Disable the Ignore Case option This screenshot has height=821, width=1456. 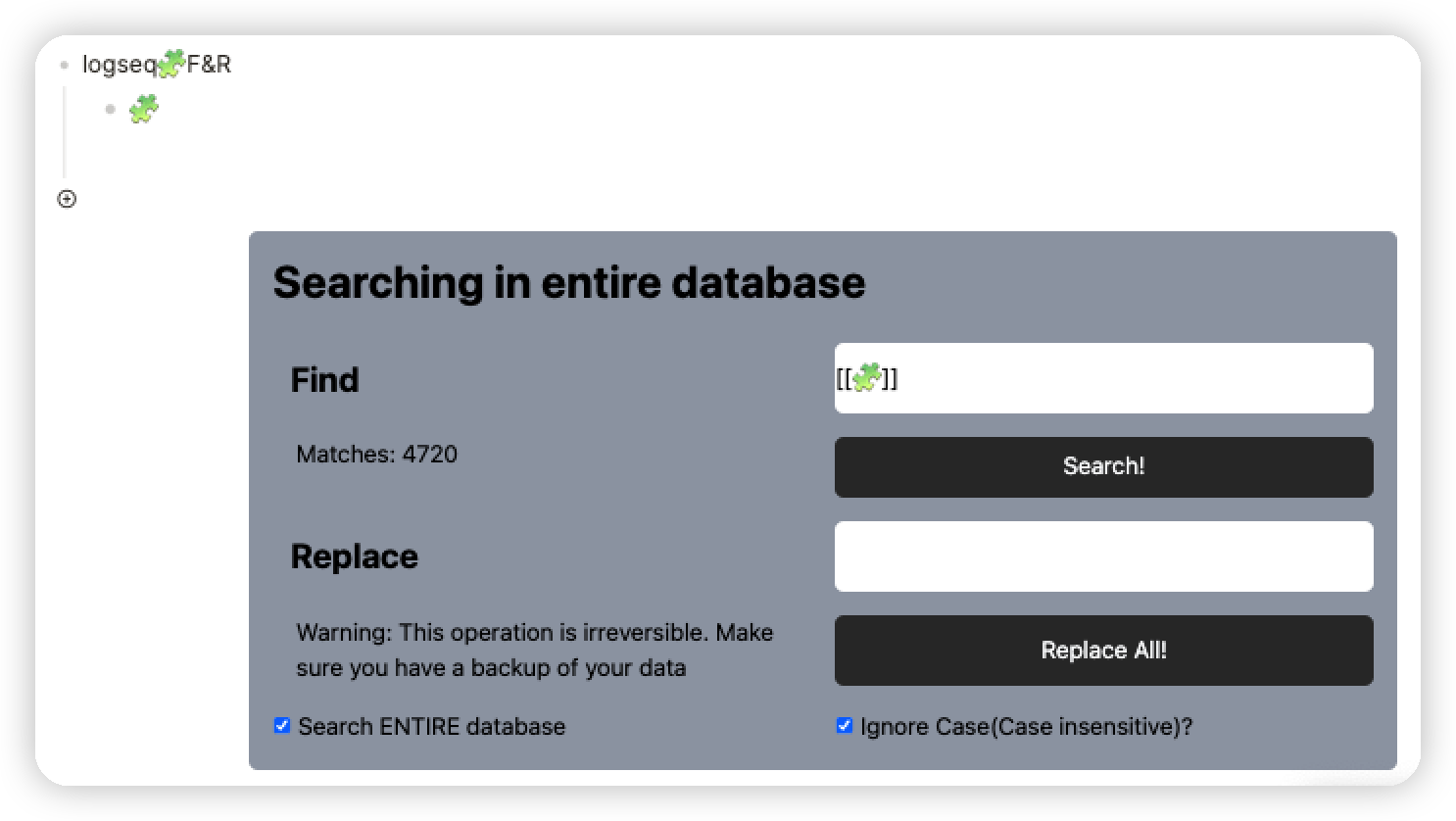pyautogui.click(x=845, y=725)
